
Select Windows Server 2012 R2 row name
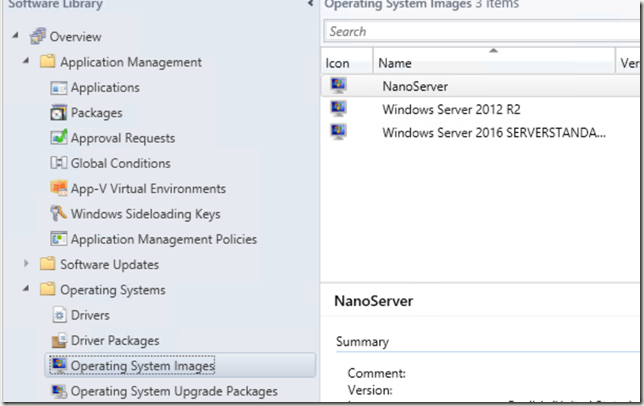coord(451,109)
